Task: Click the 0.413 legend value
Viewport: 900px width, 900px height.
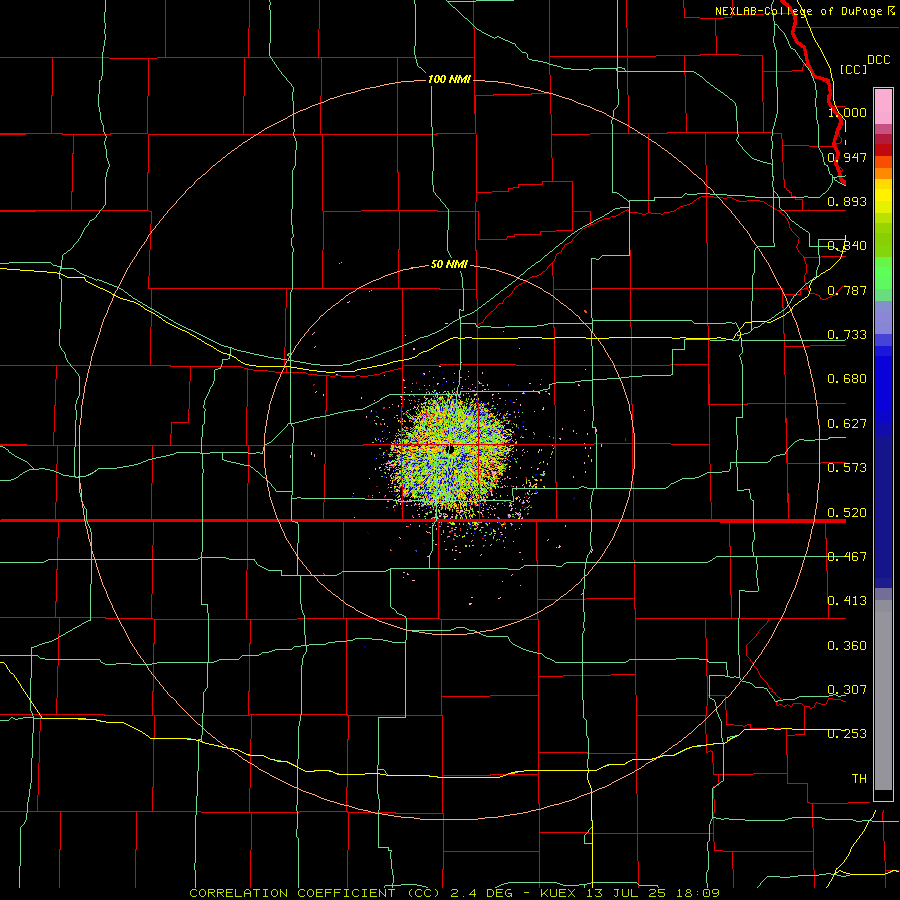Action: 847,601
